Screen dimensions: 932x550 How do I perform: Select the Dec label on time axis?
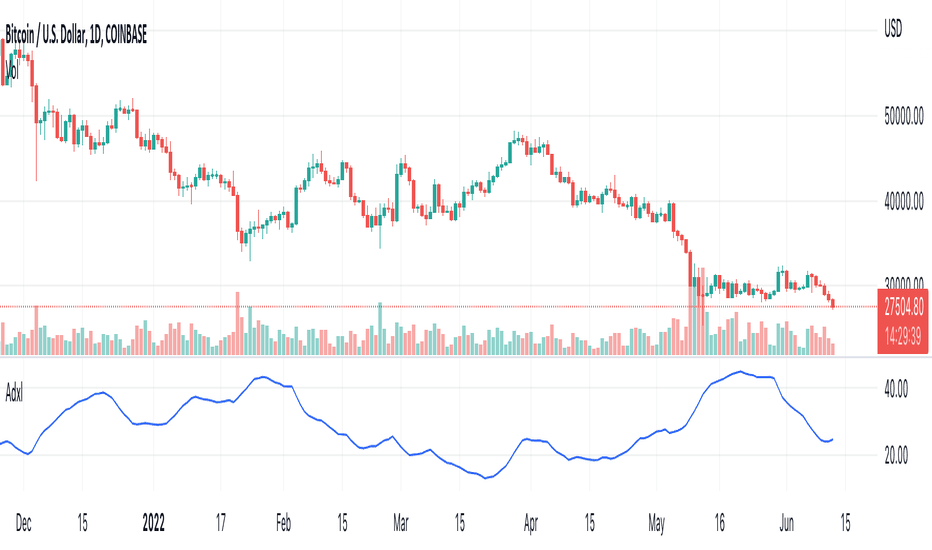(23, 523)
